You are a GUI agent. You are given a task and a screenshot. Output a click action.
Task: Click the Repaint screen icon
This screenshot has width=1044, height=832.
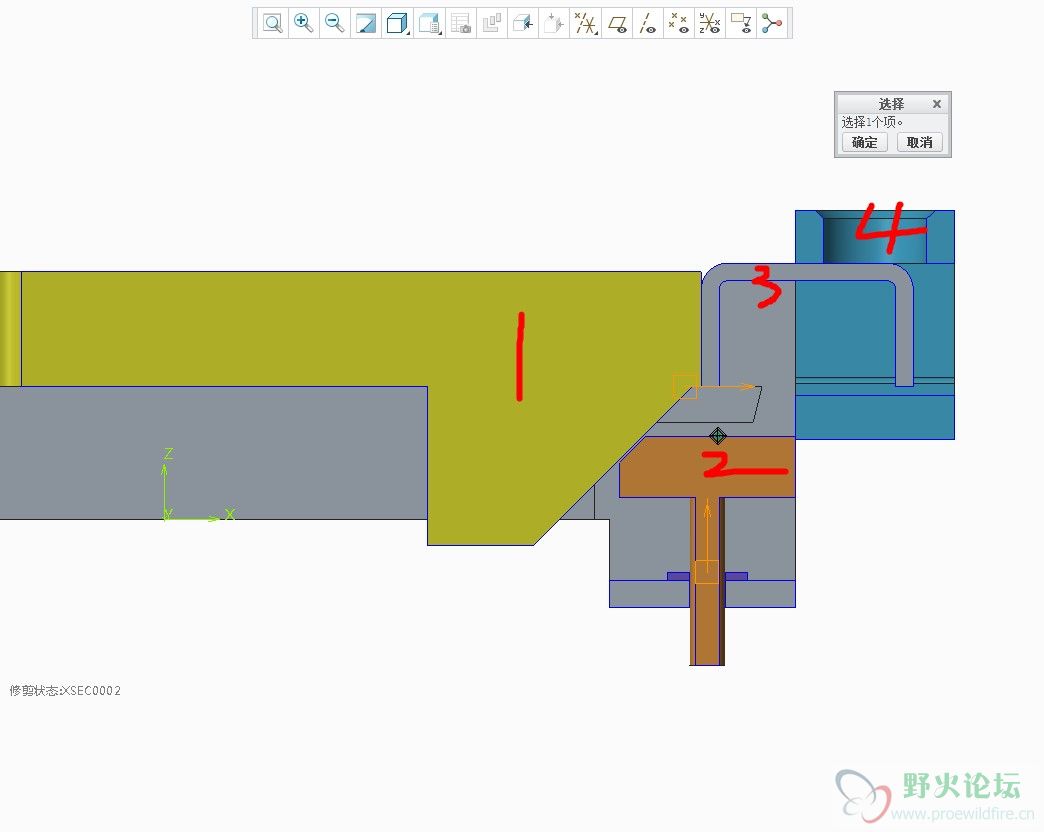(366, 23)
